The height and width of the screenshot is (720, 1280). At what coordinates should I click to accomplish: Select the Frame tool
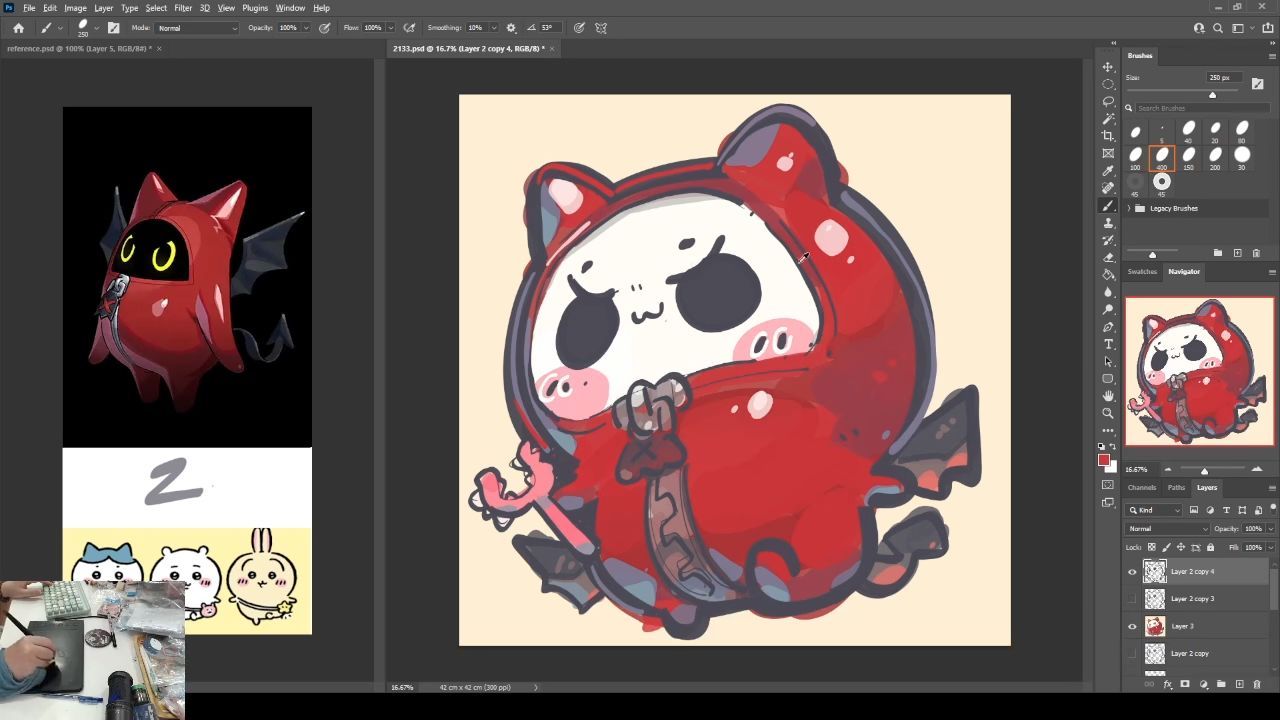point(1108,153)
